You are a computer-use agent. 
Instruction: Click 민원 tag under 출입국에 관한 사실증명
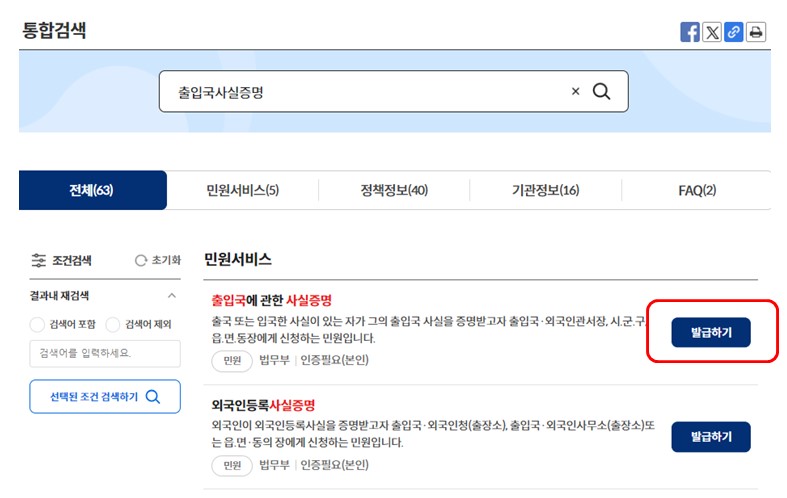pos(232,360)
